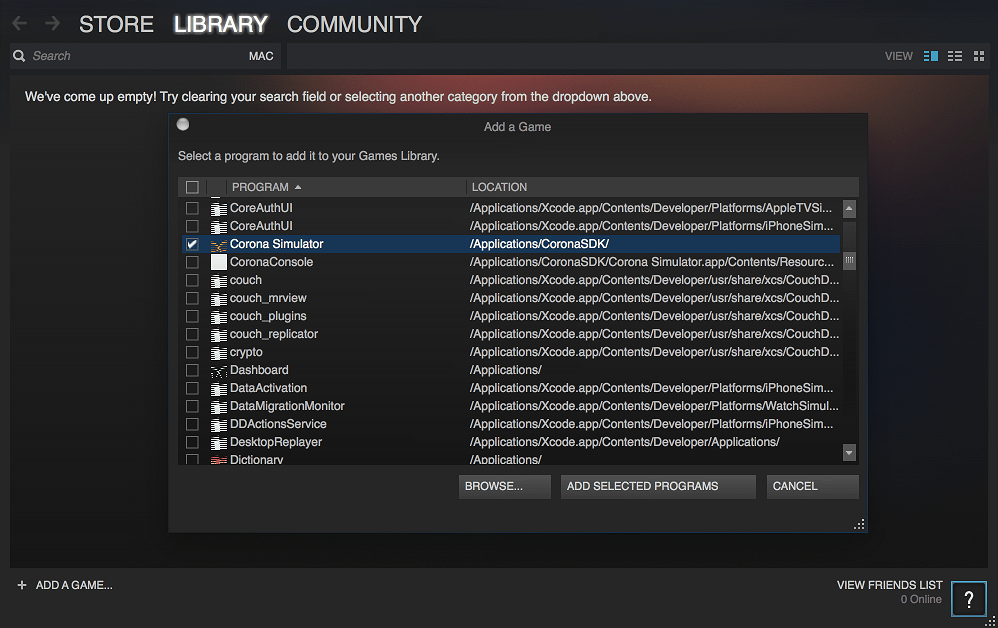Click the BROWSE button
The height and width of the screenshot is (628, 998).
pos(504,486)
